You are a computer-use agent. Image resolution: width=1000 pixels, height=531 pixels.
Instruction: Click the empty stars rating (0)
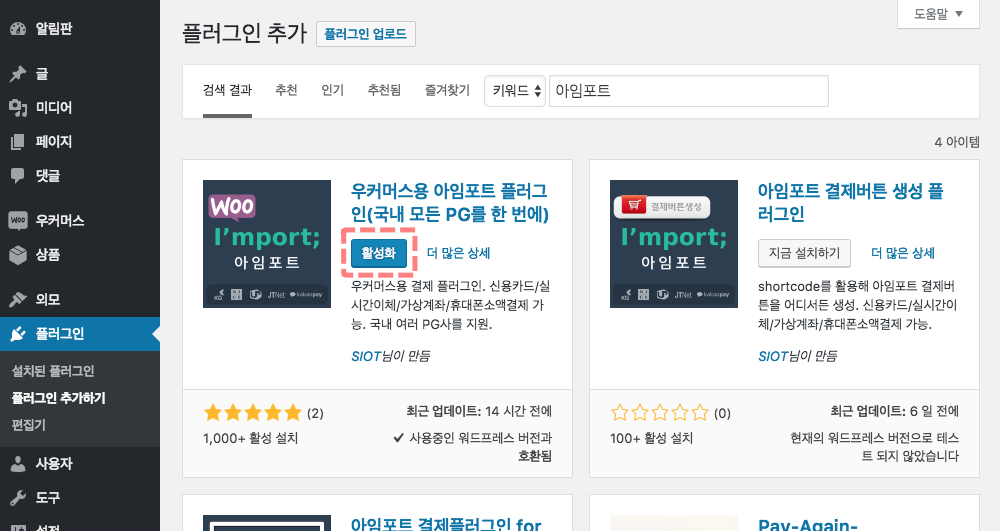point(659,413)
